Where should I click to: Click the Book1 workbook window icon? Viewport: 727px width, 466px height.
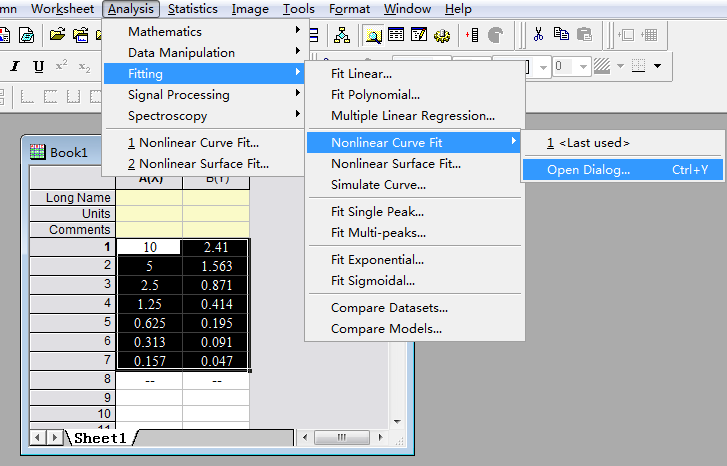(37, 153)
